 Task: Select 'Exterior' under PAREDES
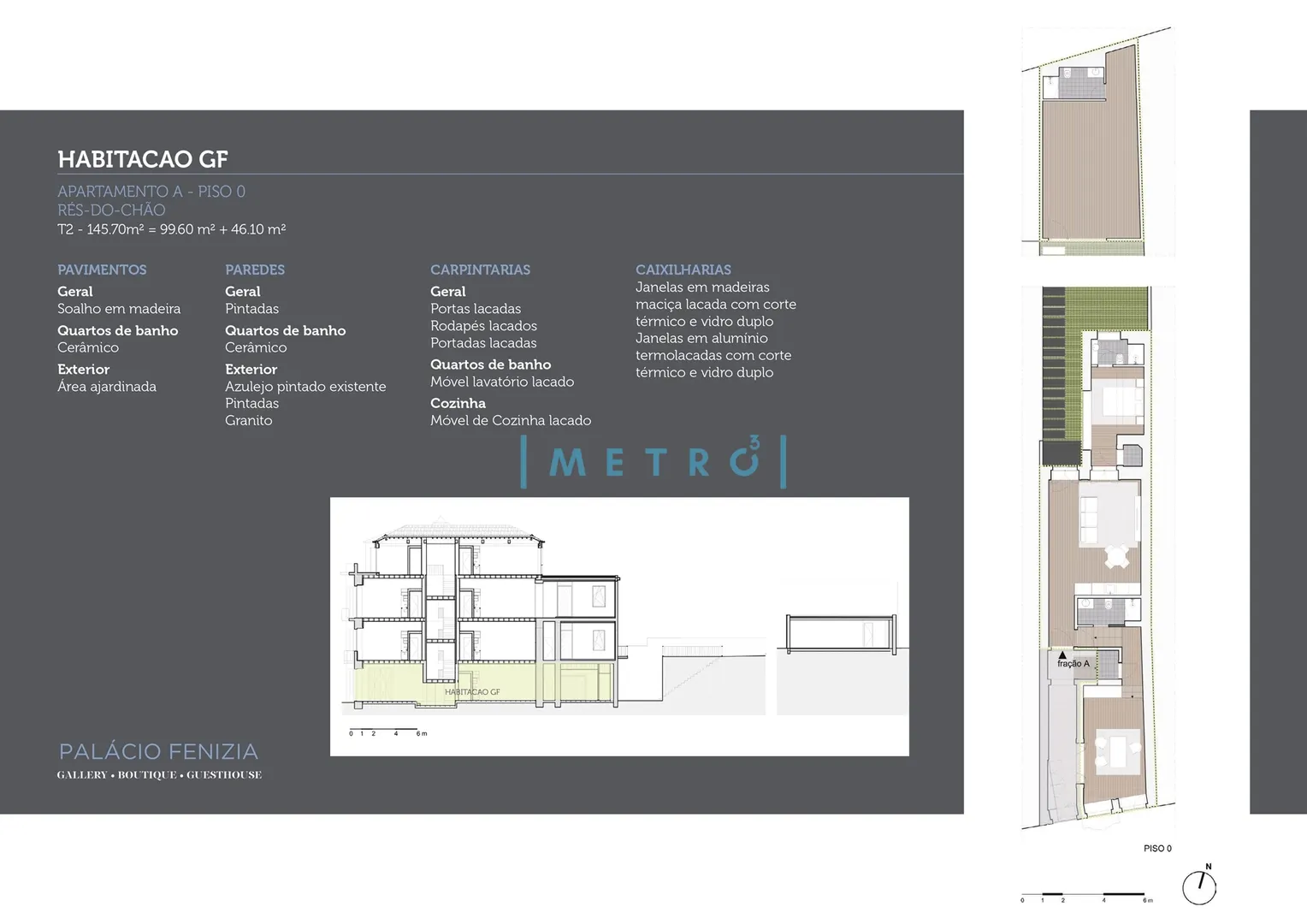[x=251, y=370]
